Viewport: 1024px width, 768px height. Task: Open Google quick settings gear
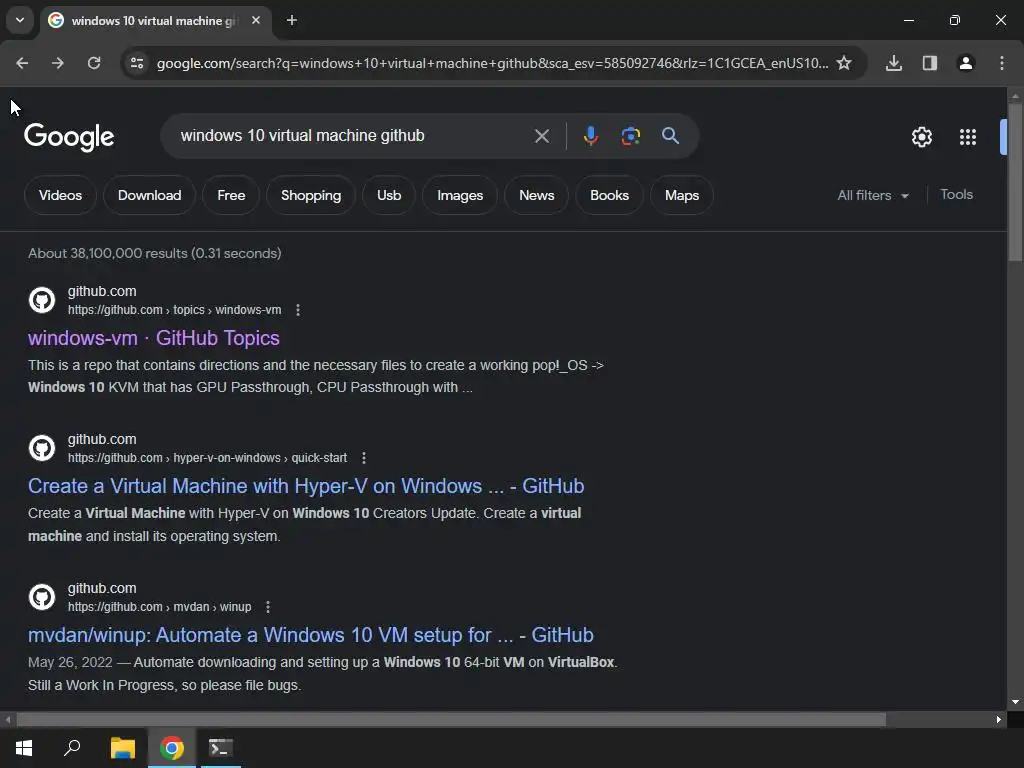[921, 137]
